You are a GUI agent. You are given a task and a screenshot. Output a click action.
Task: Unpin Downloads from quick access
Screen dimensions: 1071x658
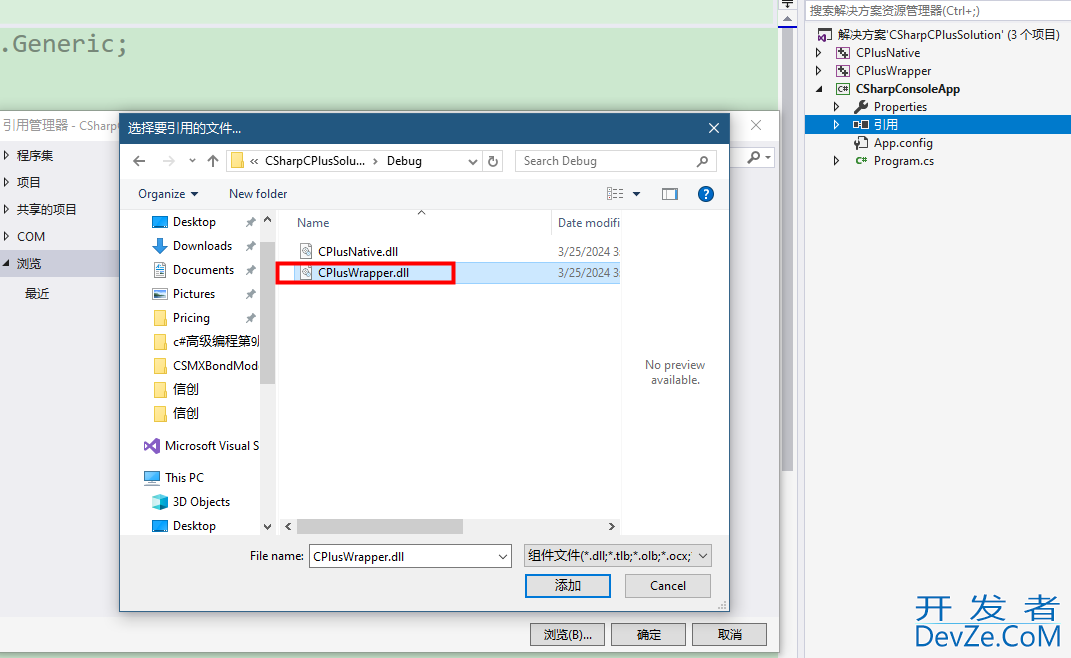click(x=251, y=246)
